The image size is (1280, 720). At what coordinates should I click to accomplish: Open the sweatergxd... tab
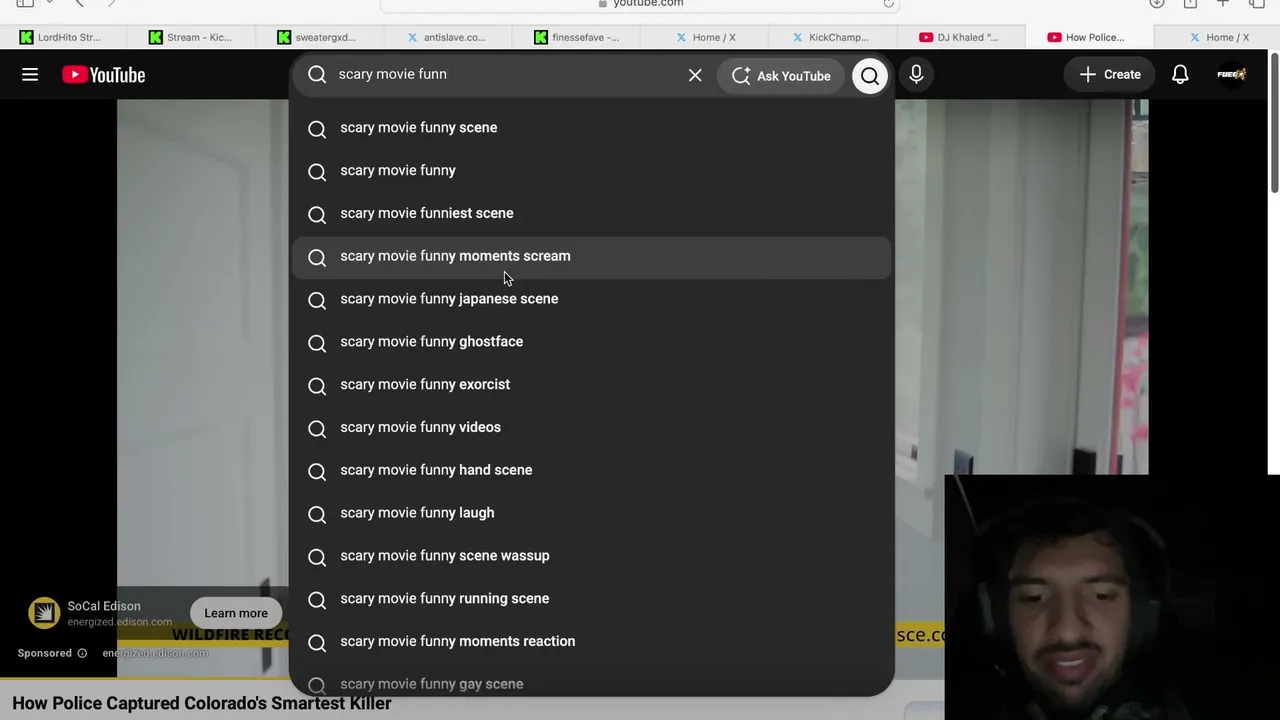(317, 37)
